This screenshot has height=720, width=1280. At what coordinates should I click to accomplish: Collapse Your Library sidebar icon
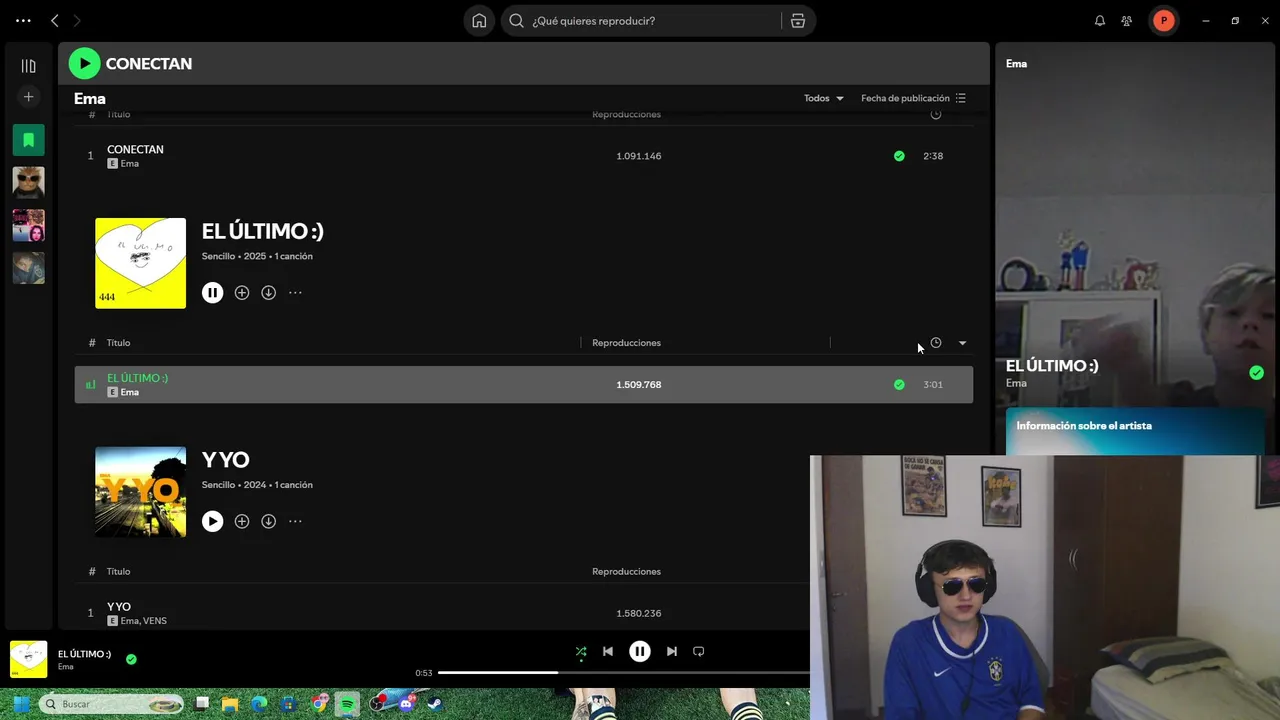click(x=28, y=66)
